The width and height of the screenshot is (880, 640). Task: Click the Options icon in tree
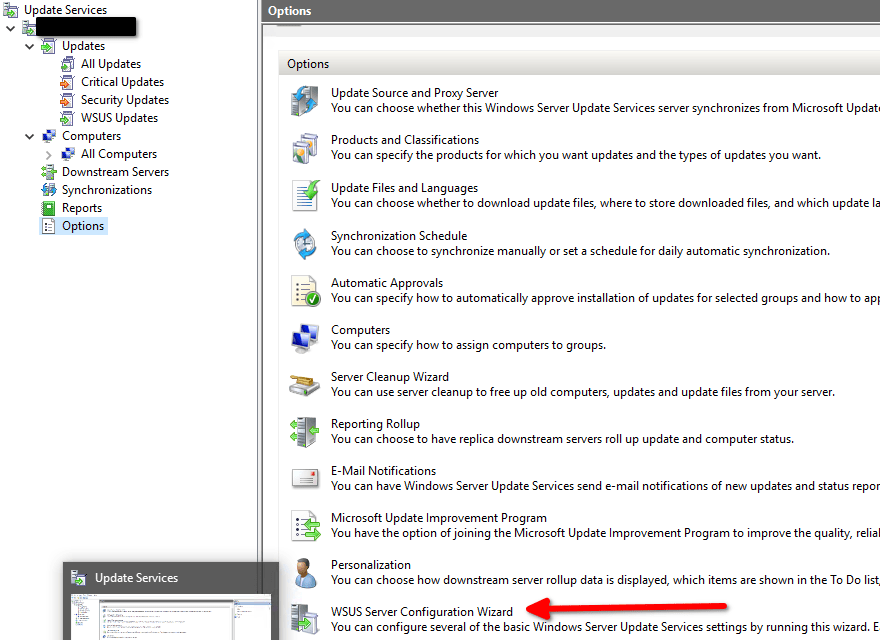pos(49,226)
